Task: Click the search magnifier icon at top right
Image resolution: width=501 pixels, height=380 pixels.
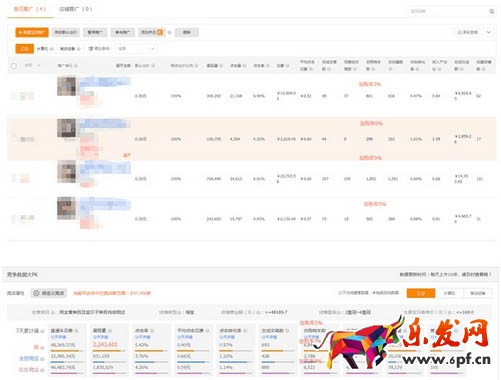Action: tap(491, 12)
